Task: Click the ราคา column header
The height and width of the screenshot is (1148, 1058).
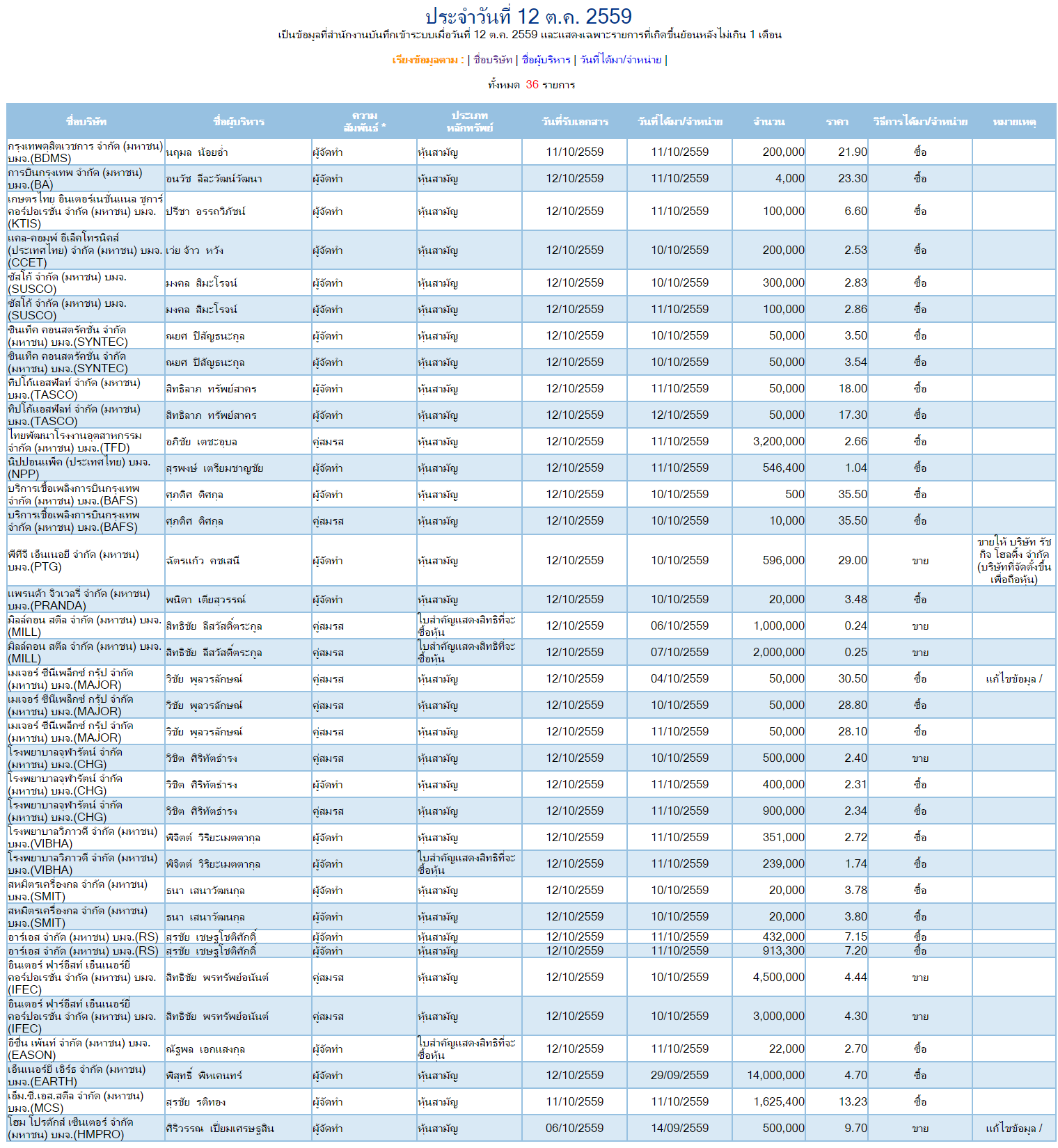Action: point(837,122)
